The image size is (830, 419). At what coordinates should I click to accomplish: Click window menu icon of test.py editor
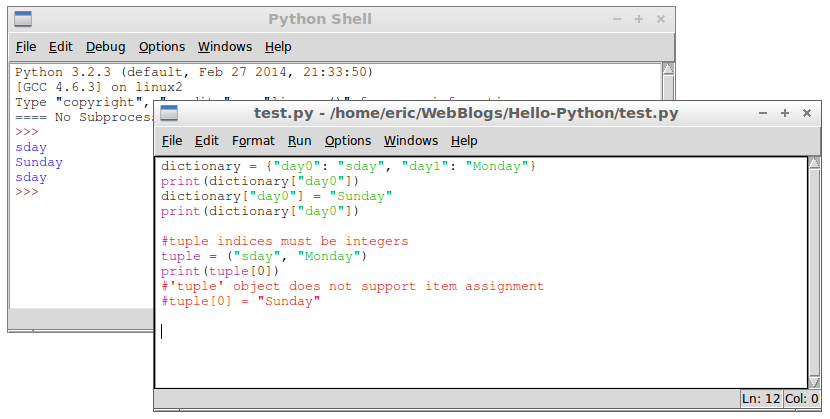coord(169,113)
